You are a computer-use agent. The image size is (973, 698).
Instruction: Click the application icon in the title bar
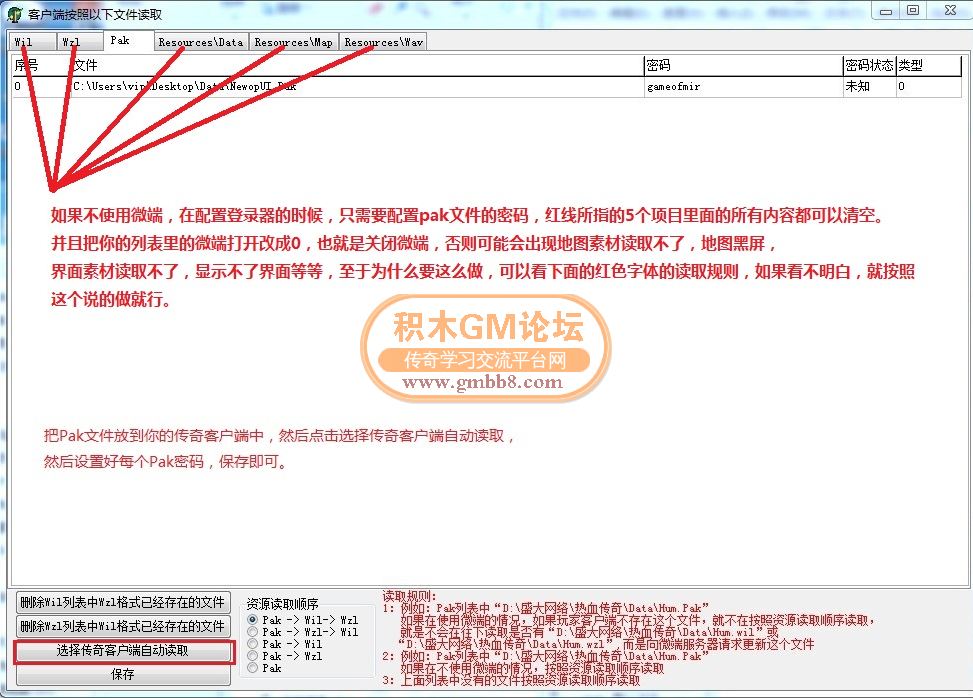pyautogui.click(x=15, y=14)
